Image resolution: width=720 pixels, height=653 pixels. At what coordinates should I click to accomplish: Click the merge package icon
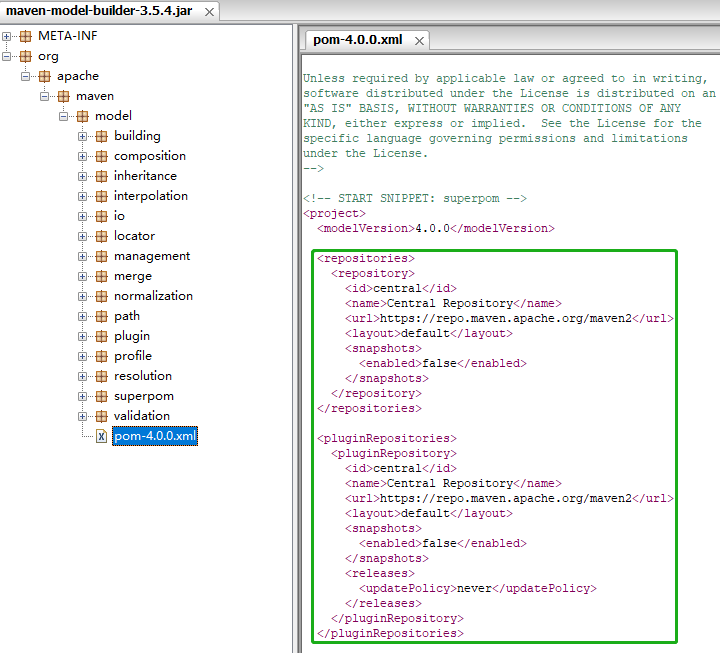tap(101, 276)
